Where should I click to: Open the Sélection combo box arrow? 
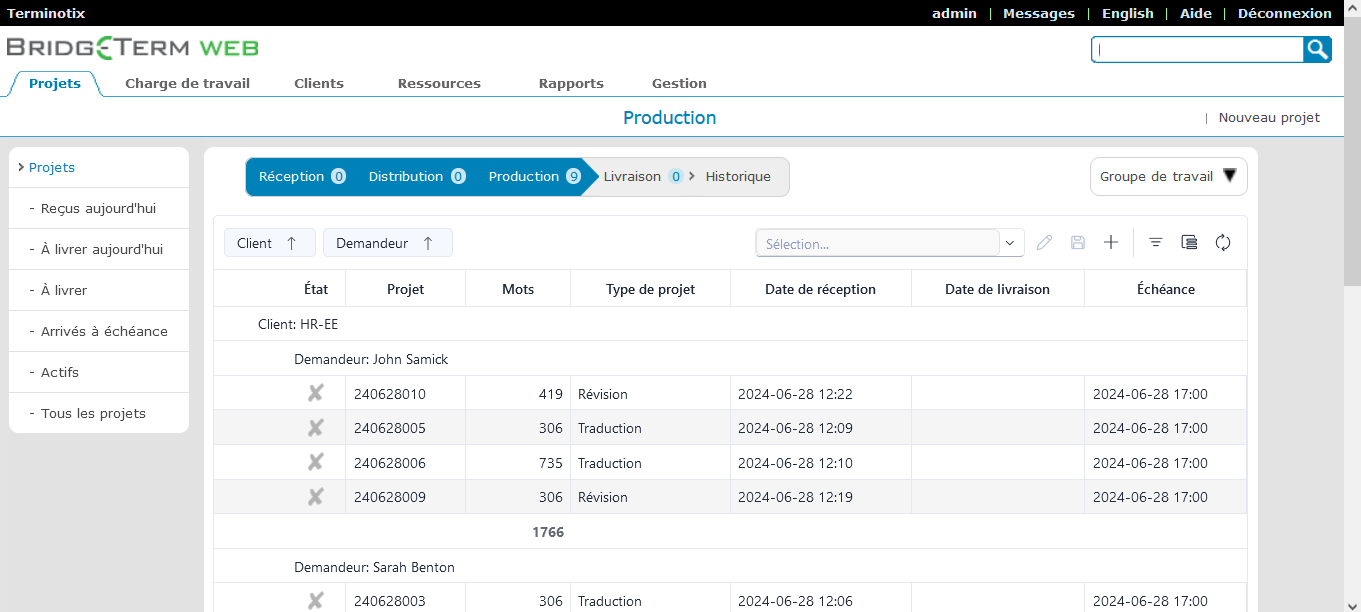[x=1010, y=243]
